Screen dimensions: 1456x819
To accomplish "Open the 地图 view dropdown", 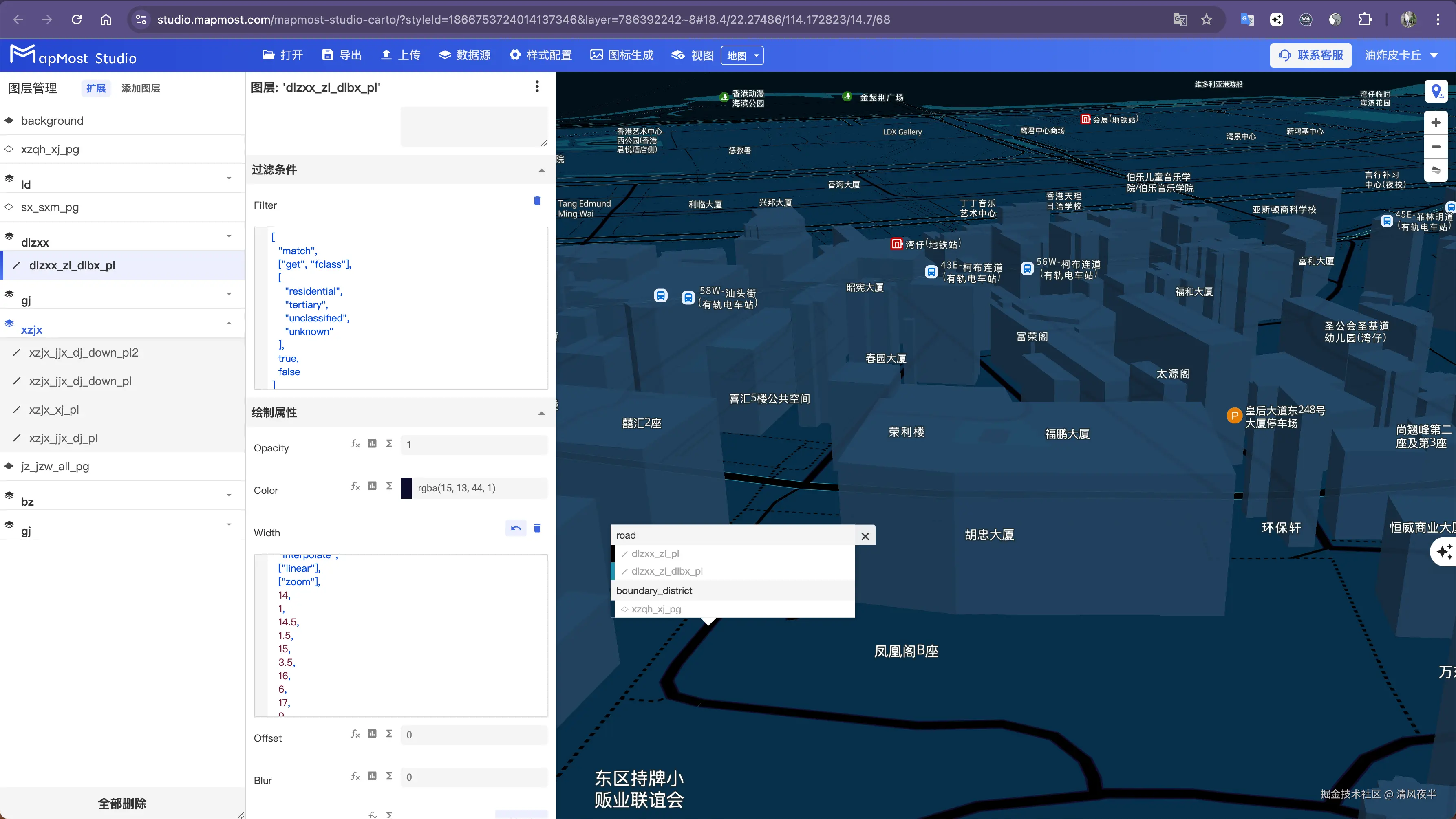I will [741, 55].
